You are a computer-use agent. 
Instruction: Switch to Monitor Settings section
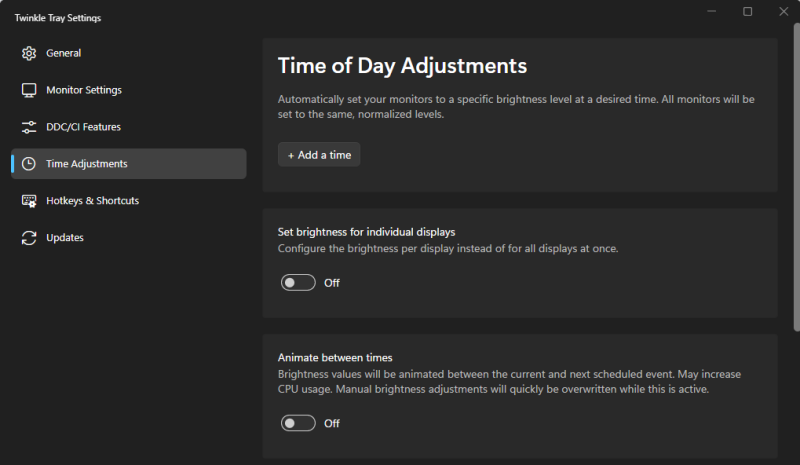[84, 90]
